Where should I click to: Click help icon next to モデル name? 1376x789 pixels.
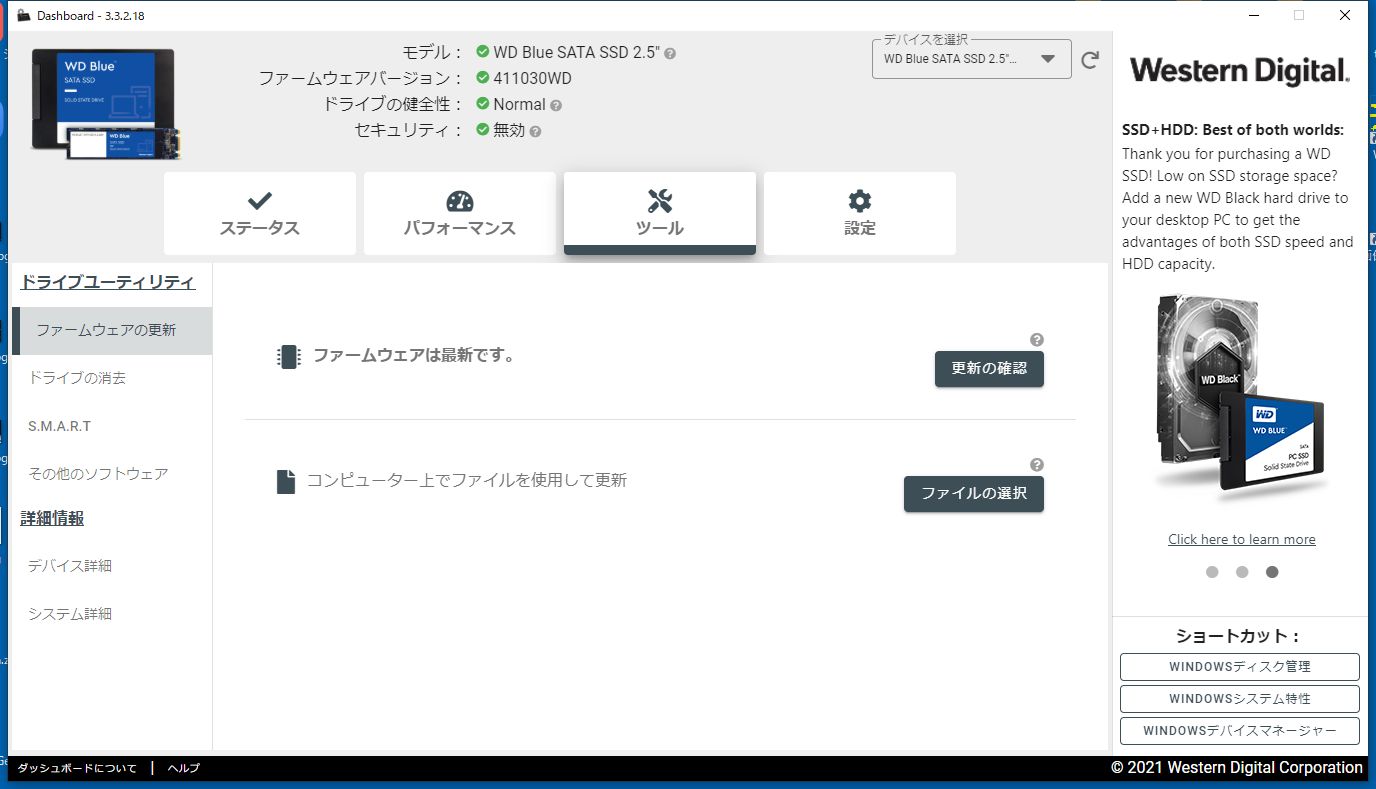670,53
